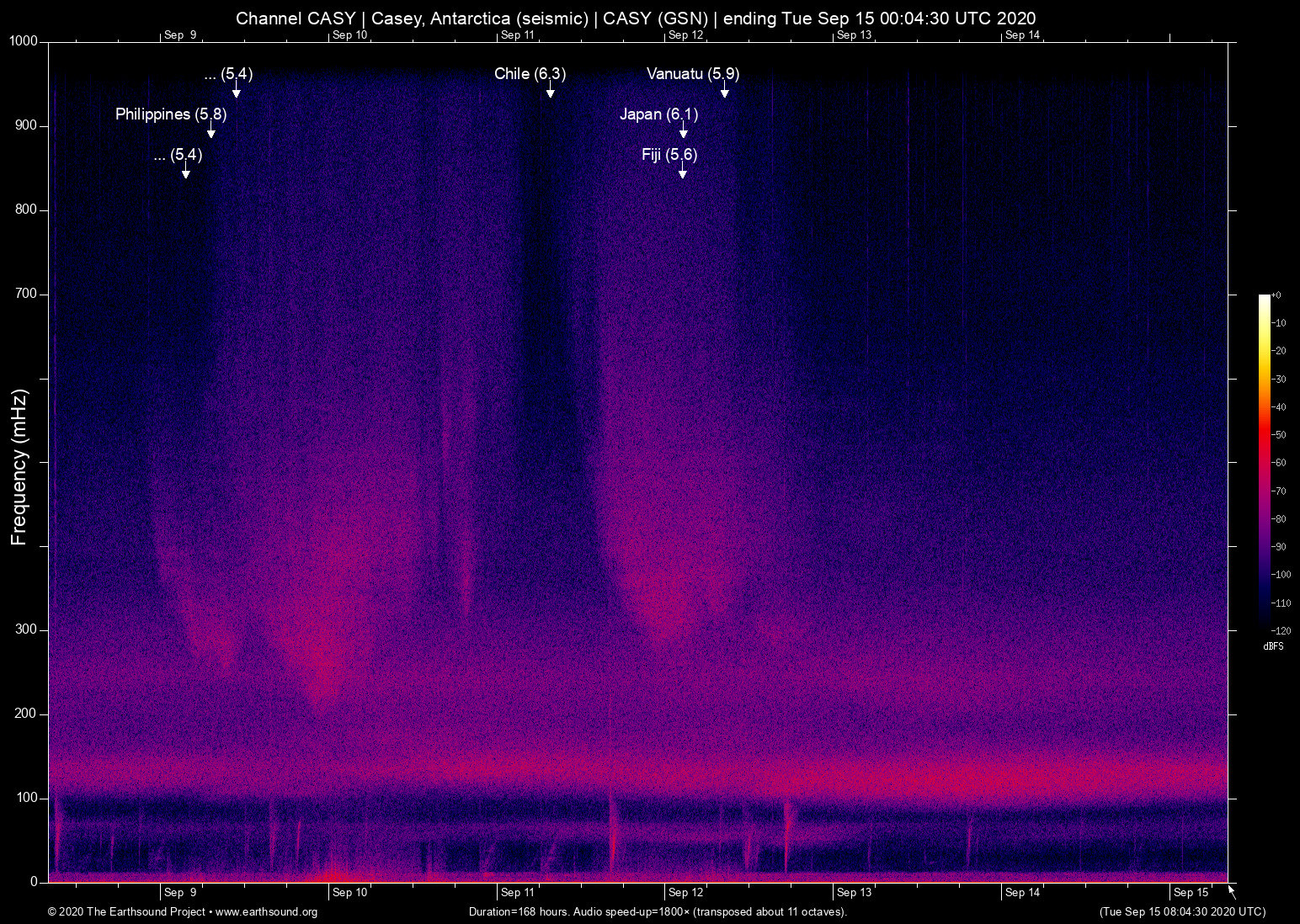The image size is (1300, 924).
Task: Select the upper ... (5.4) event label
Action: [227, 74]
